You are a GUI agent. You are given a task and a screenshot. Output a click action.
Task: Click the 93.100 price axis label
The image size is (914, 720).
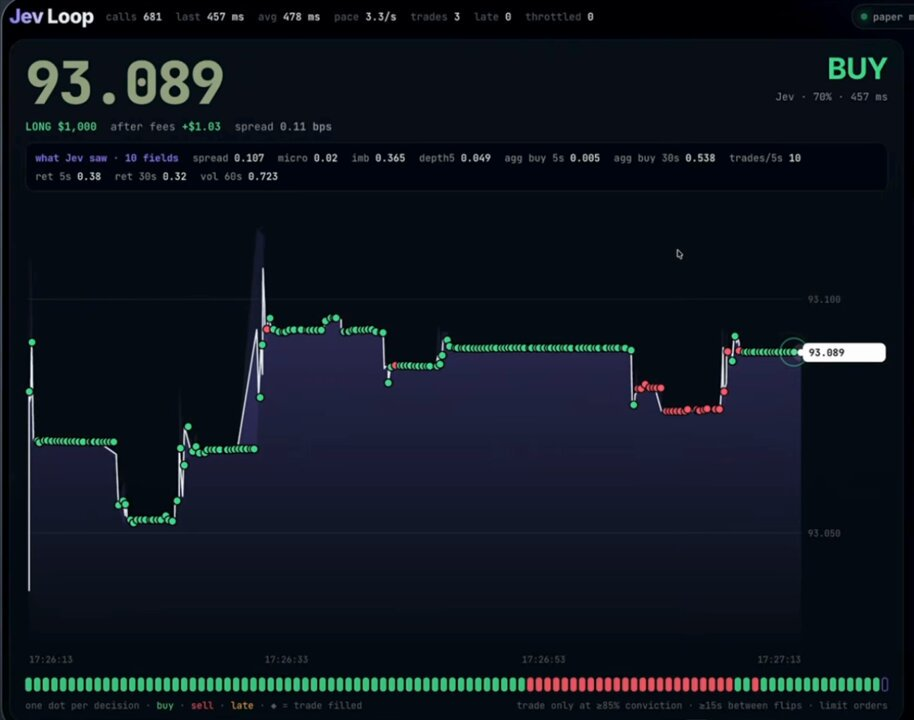click(824, 299)
